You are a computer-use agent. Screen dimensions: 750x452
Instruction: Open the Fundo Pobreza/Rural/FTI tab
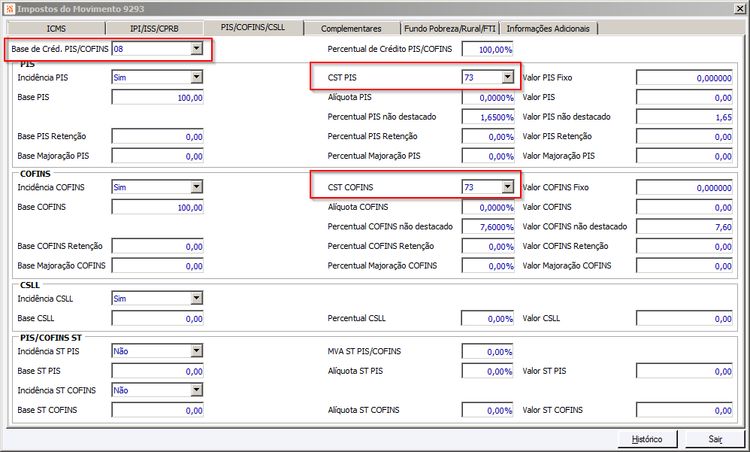coord(450,28)
